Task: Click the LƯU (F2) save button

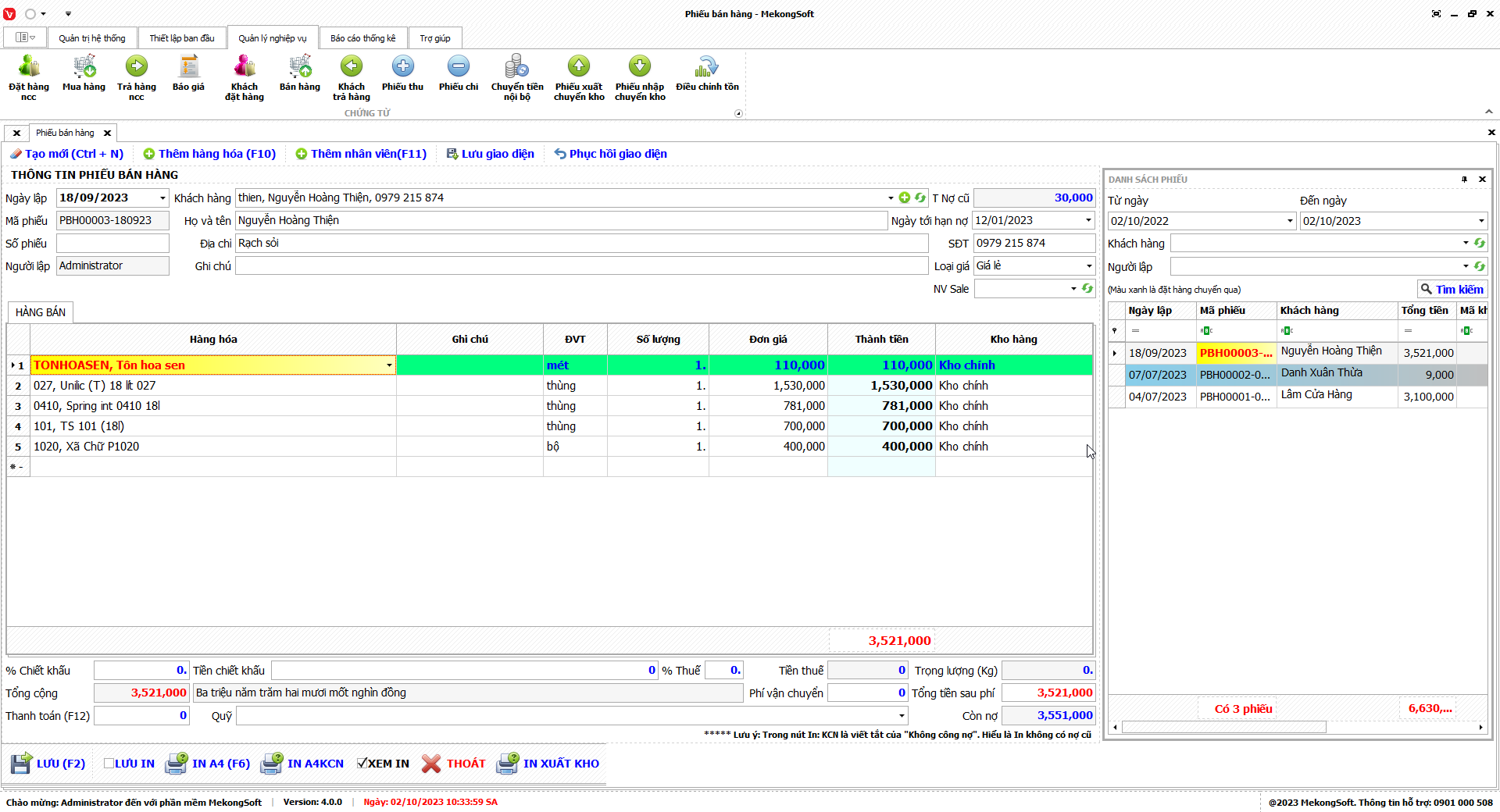Action: coord(48,764)
